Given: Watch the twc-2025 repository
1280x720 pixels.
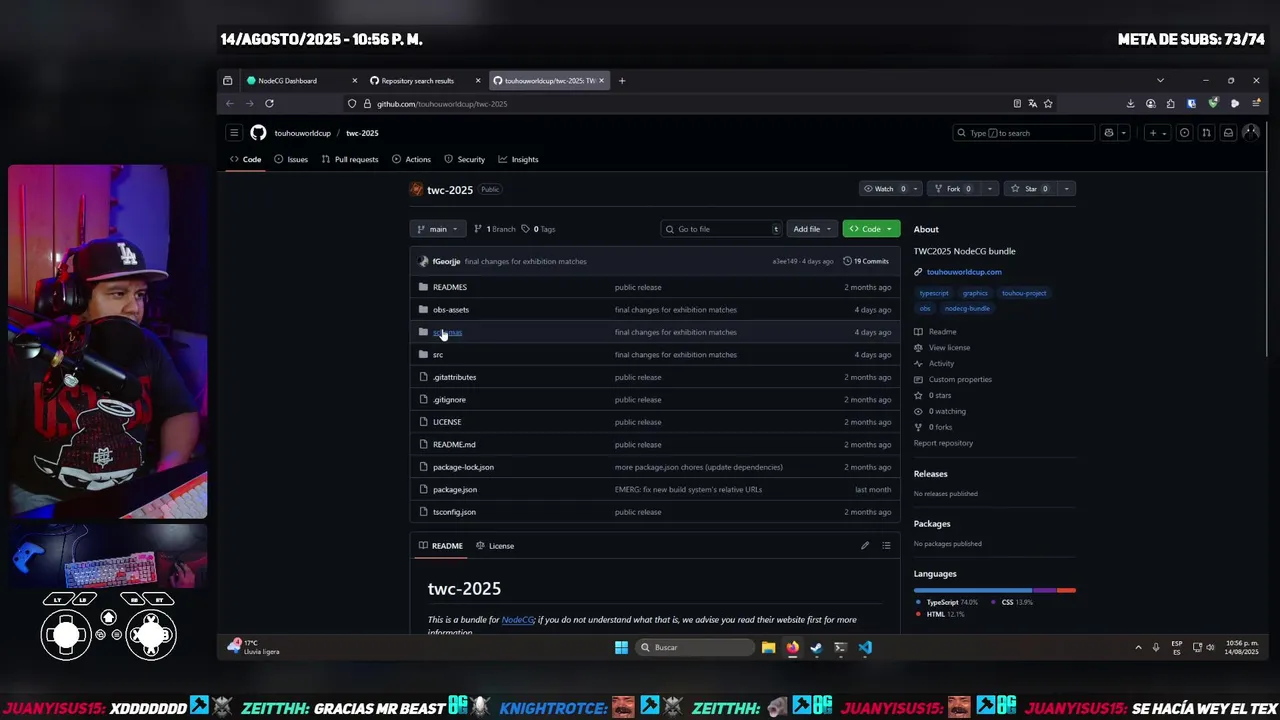Looking at the screenshot, I should pyautogui.click(x=884, y=189).
